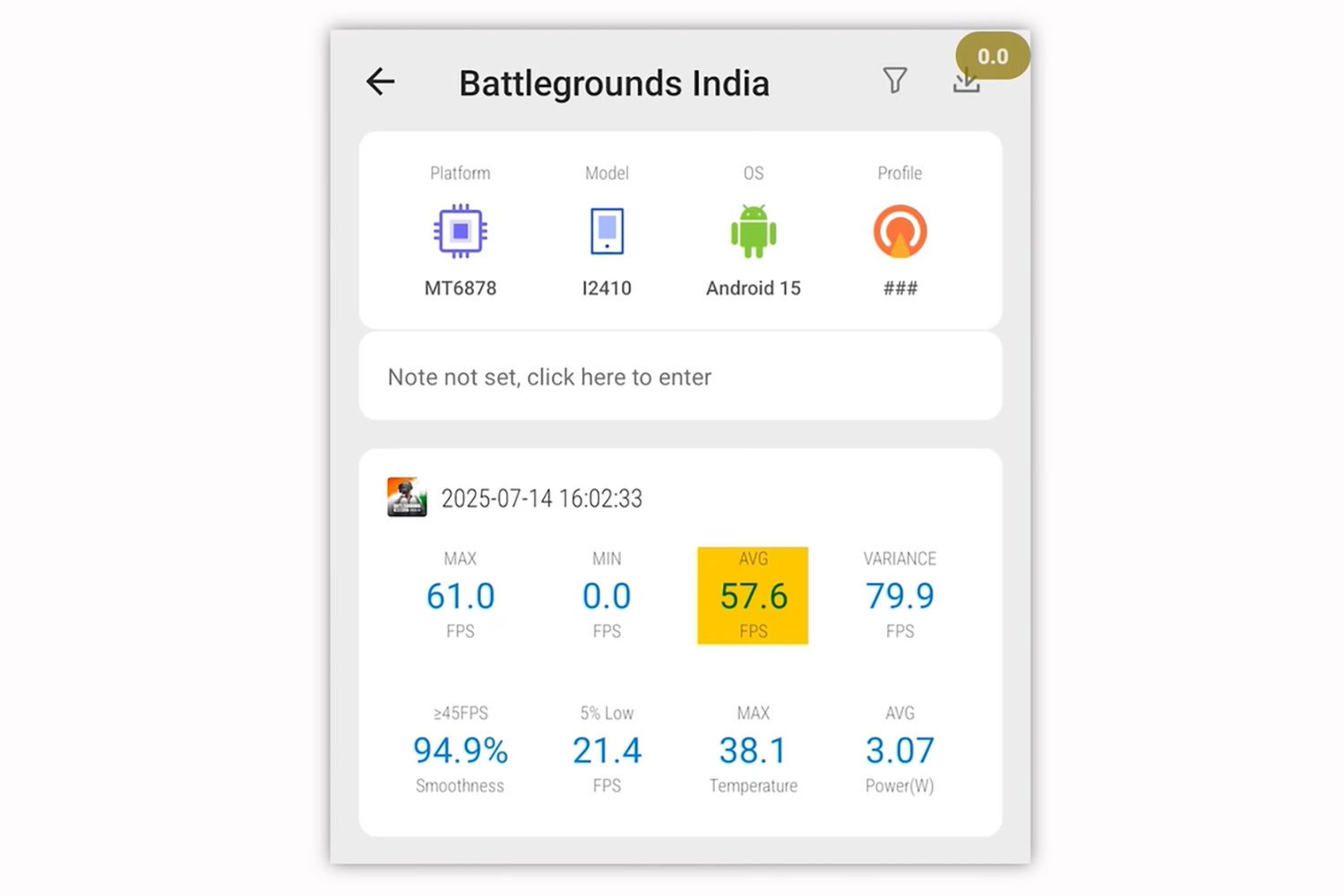The height and width of the screenshot is (896, 1344).
Task: Click the '≥45FPS' label
Action: click(x=461, y=713)
